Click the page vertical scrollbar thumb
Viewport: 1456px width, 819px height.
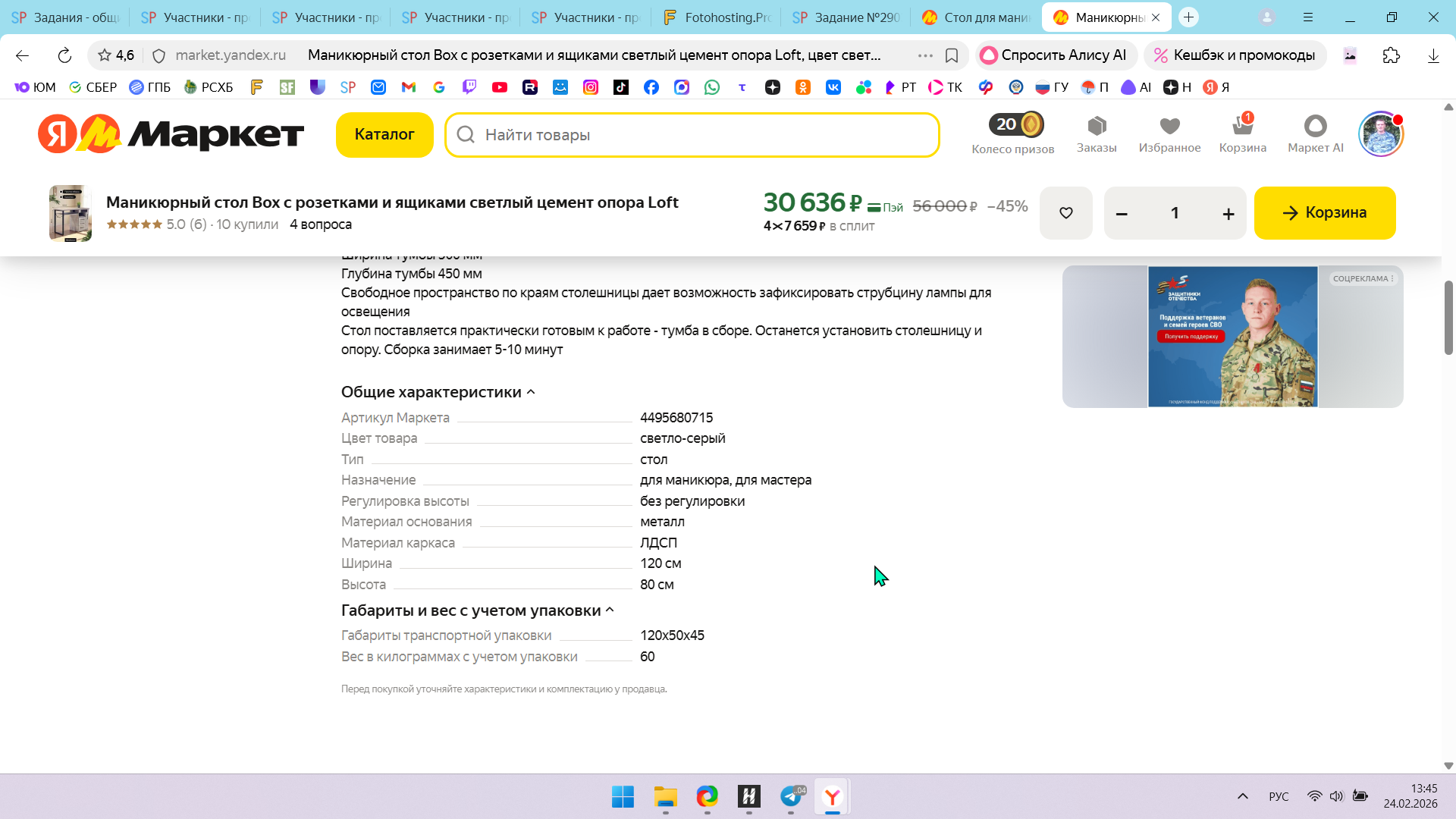[x=1448, y=317]
